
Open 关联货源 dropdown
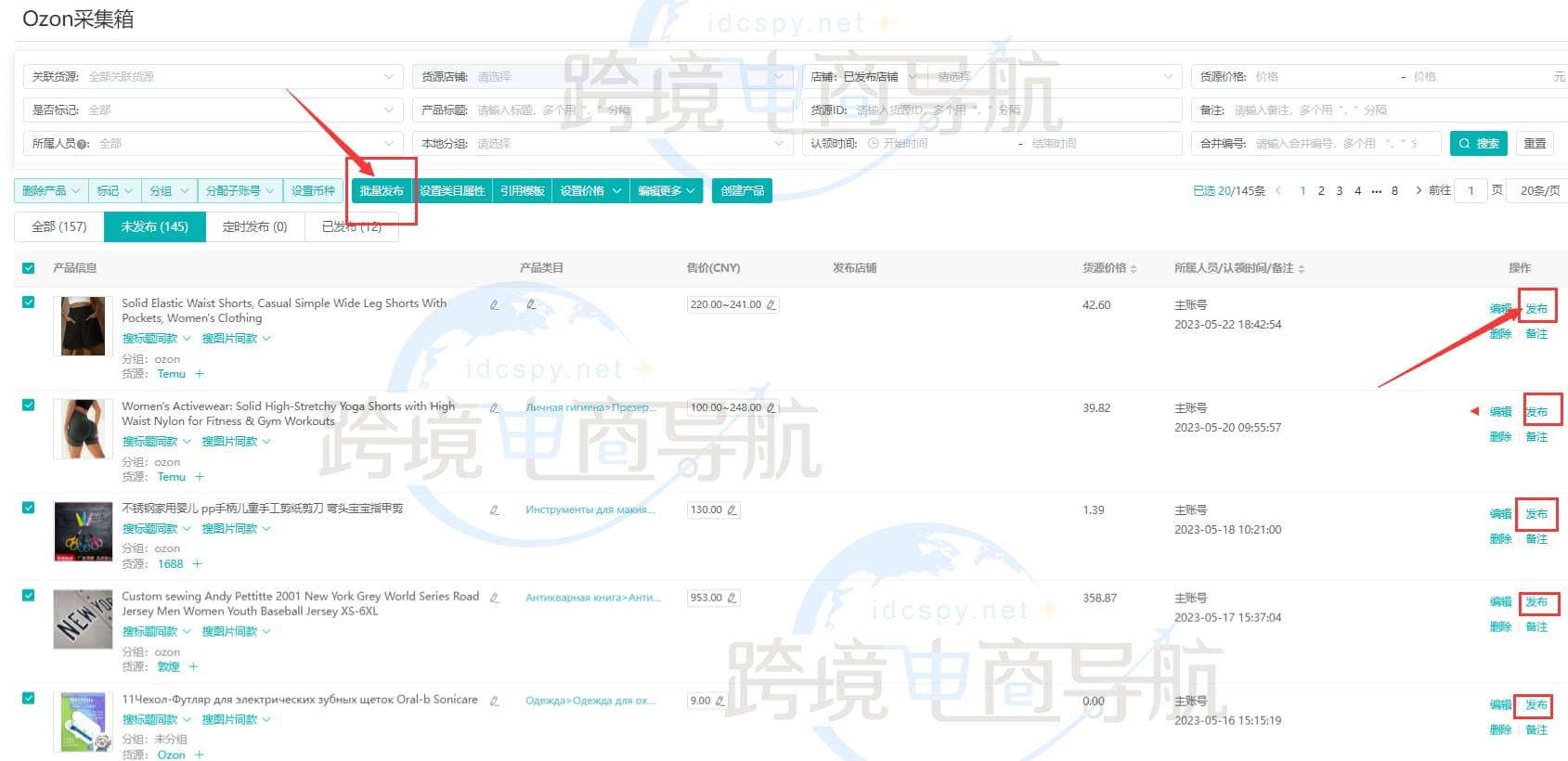click(x=213, y=77)
